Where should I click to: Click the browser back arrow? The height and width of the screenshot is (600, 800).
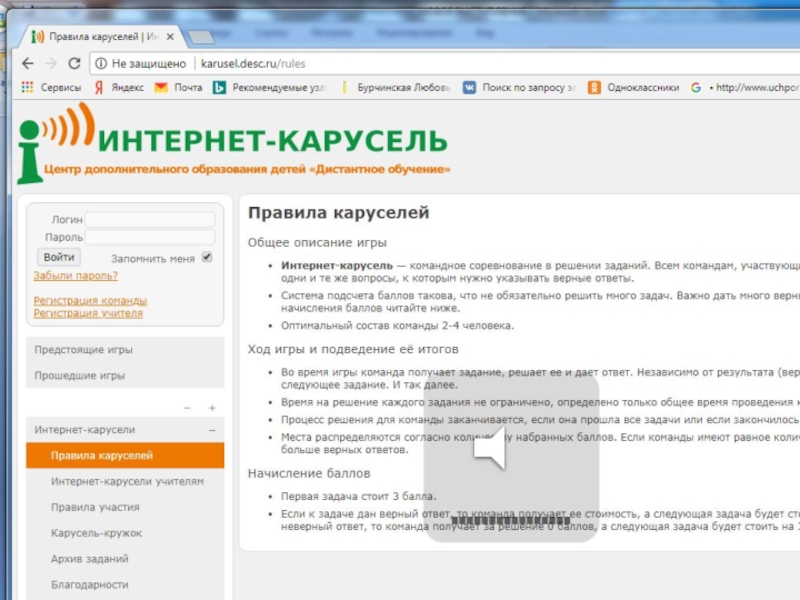click(x=27, y=63)
